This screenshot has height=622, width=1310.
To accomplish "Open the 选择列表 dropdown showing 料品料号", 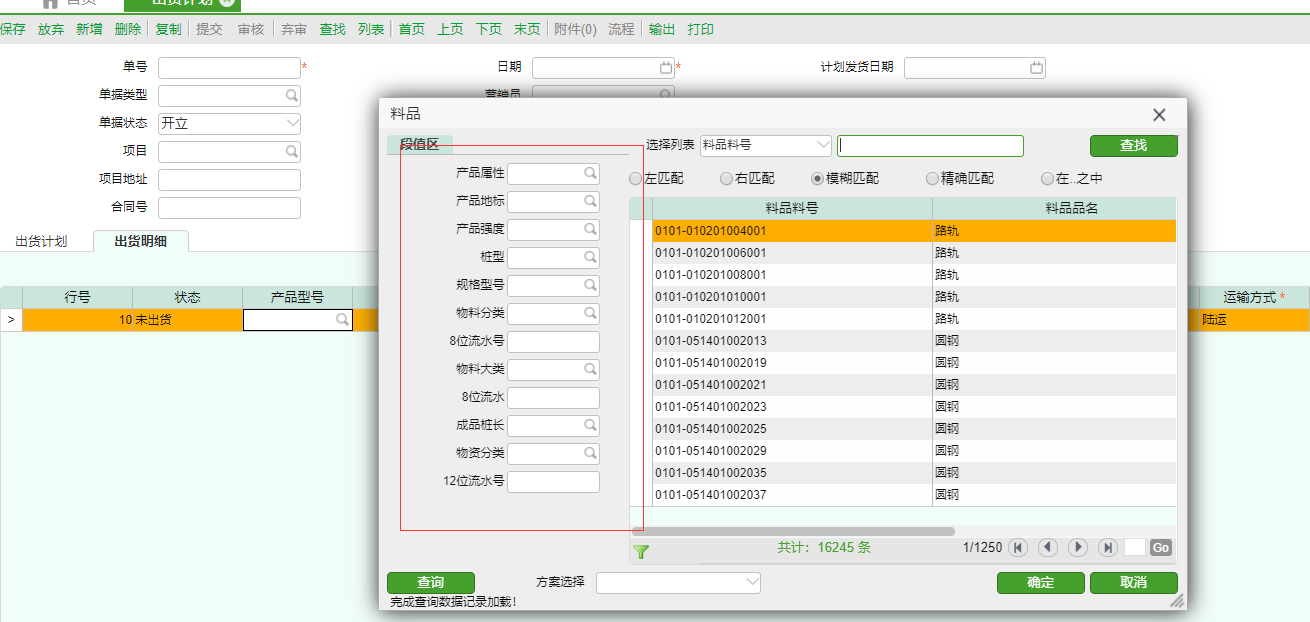I will [x=824, y=145].
